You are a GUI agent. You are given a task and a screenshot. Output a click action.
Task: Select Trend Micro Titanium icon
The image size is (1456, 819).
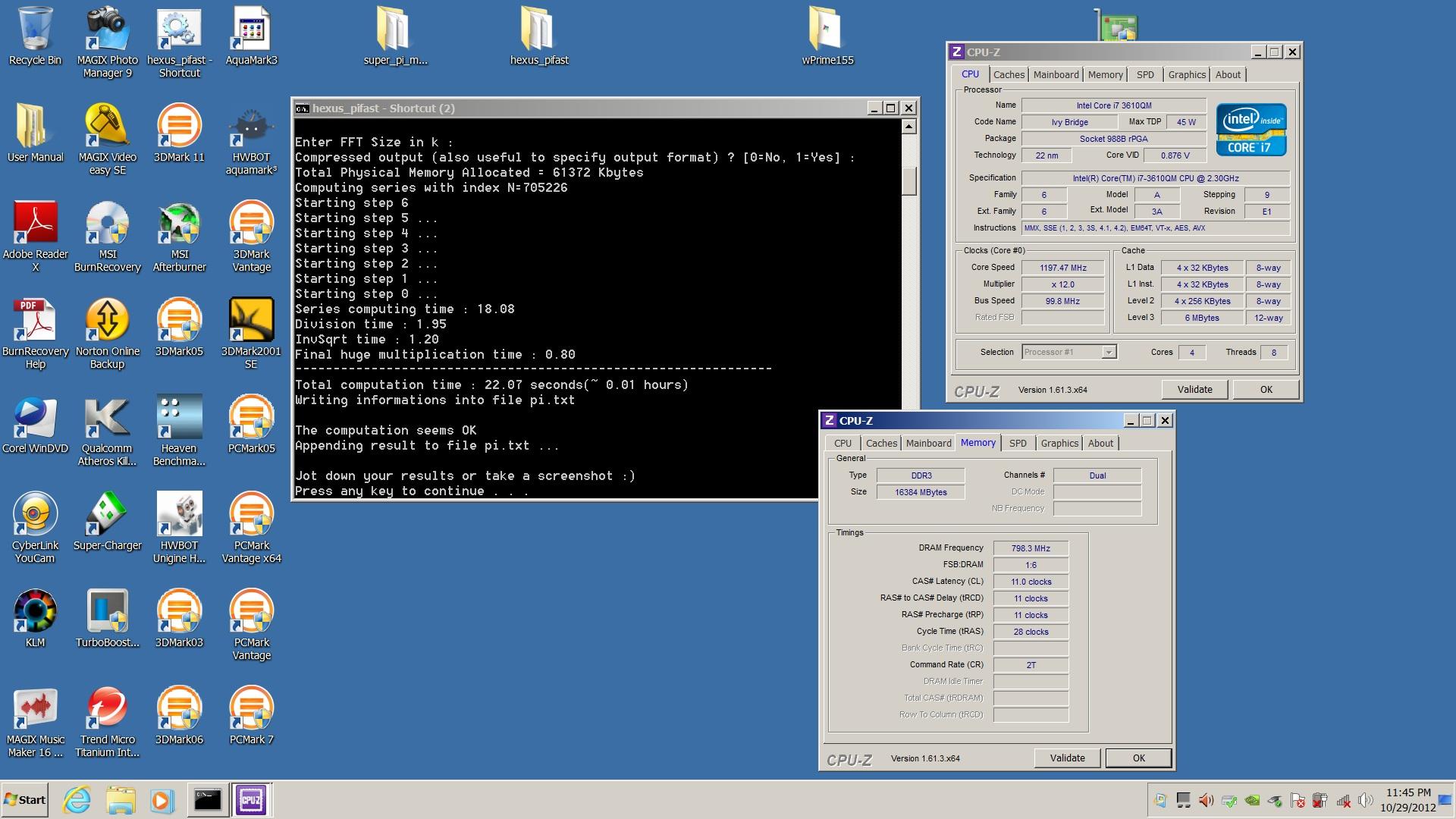tap(107, 723)
